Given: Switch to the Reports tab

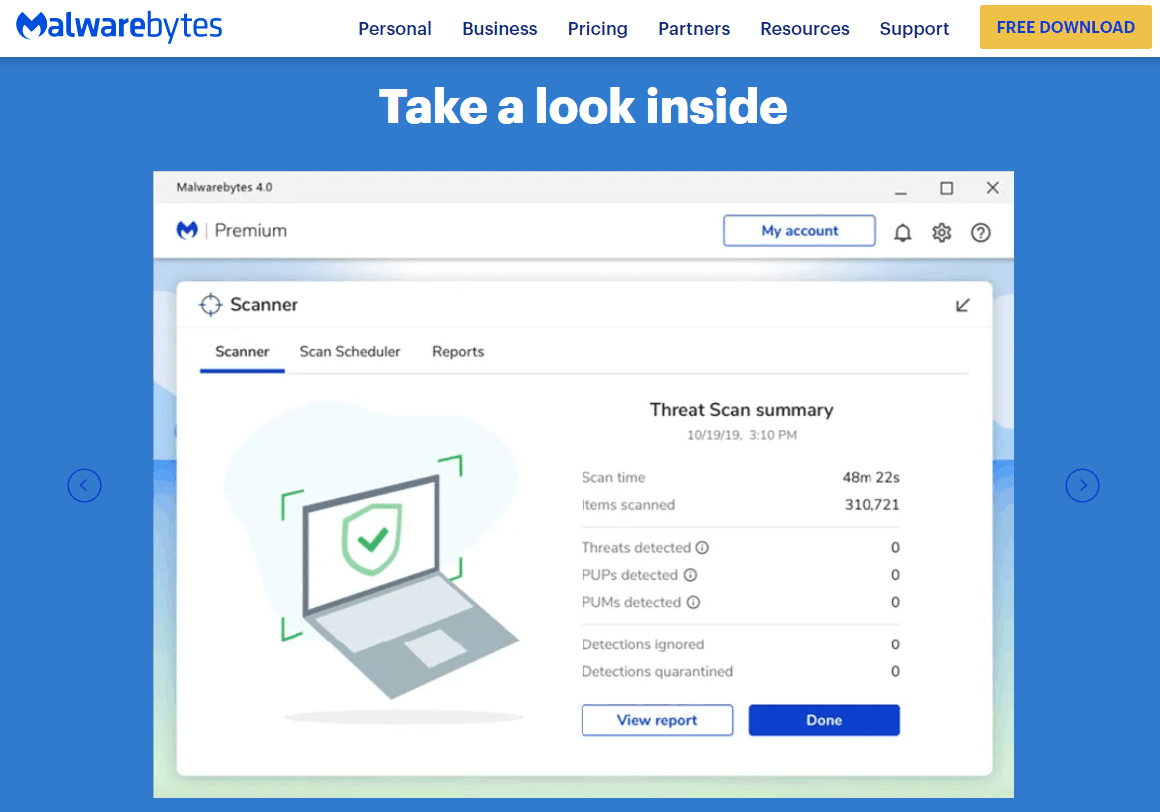Looking at the screenshot, I should tap(458, 352).
